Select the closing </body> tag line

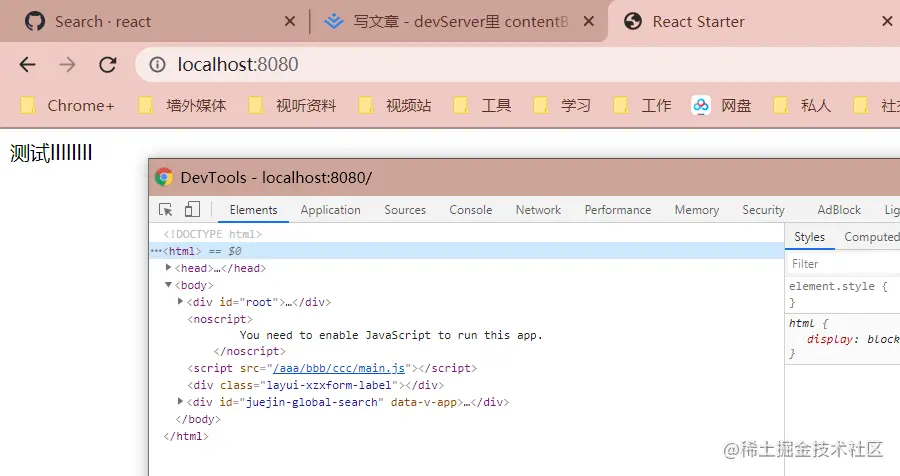[x=198, y=419]
